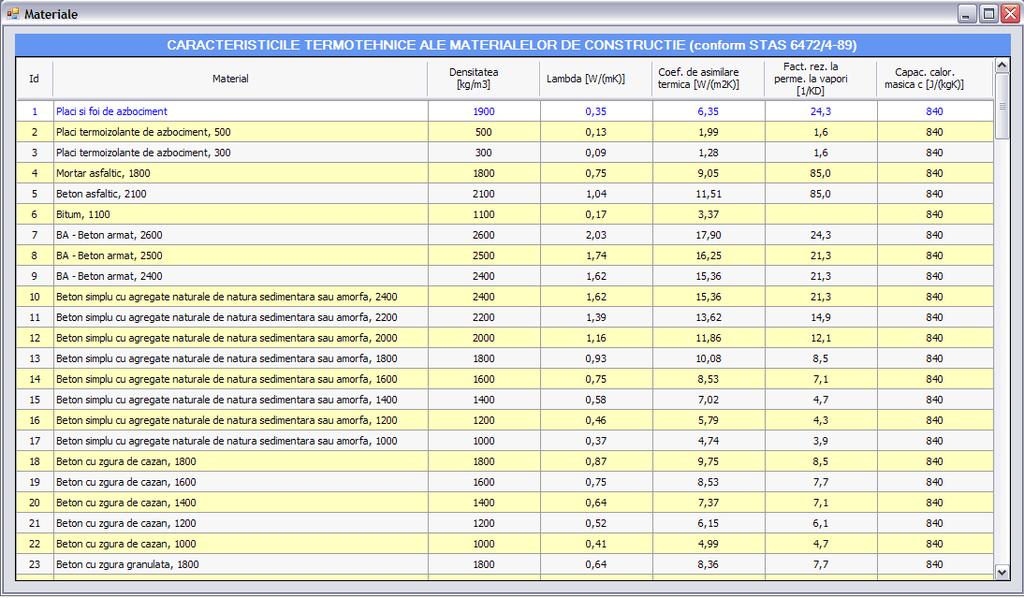Click vapor factor value '12,1'

pyautogui.click(x=820, y=338)
